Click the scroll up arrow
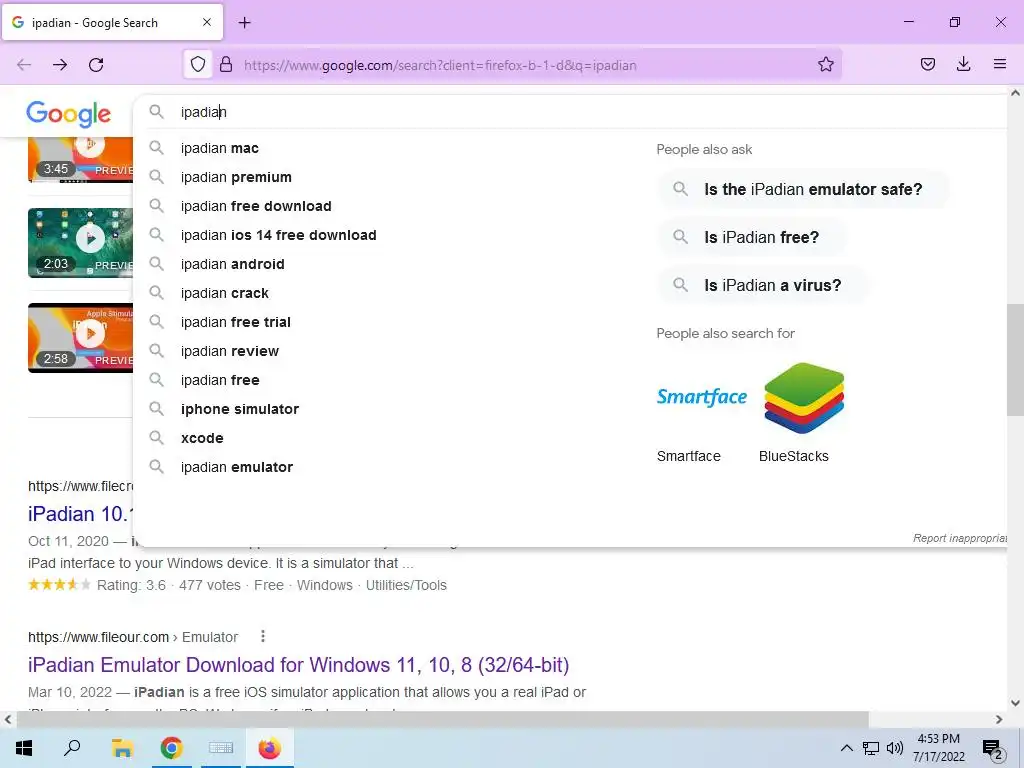1024x768 pixels. click(x=1015, y=93)
